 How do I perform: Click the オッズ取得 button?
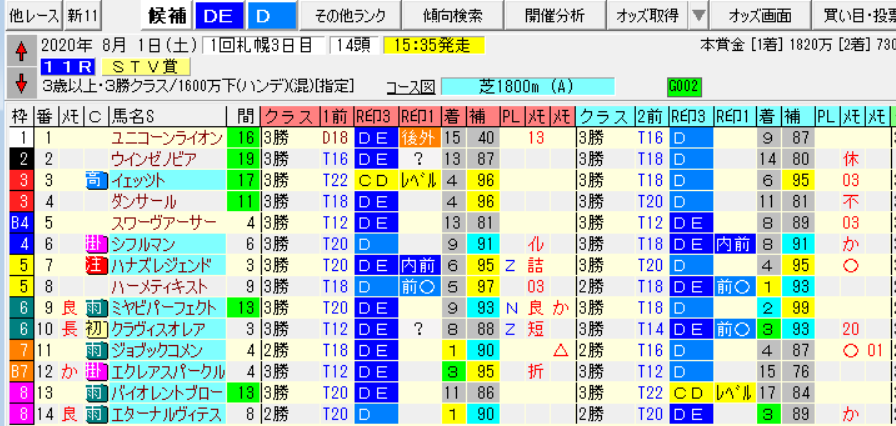point(649,17)
